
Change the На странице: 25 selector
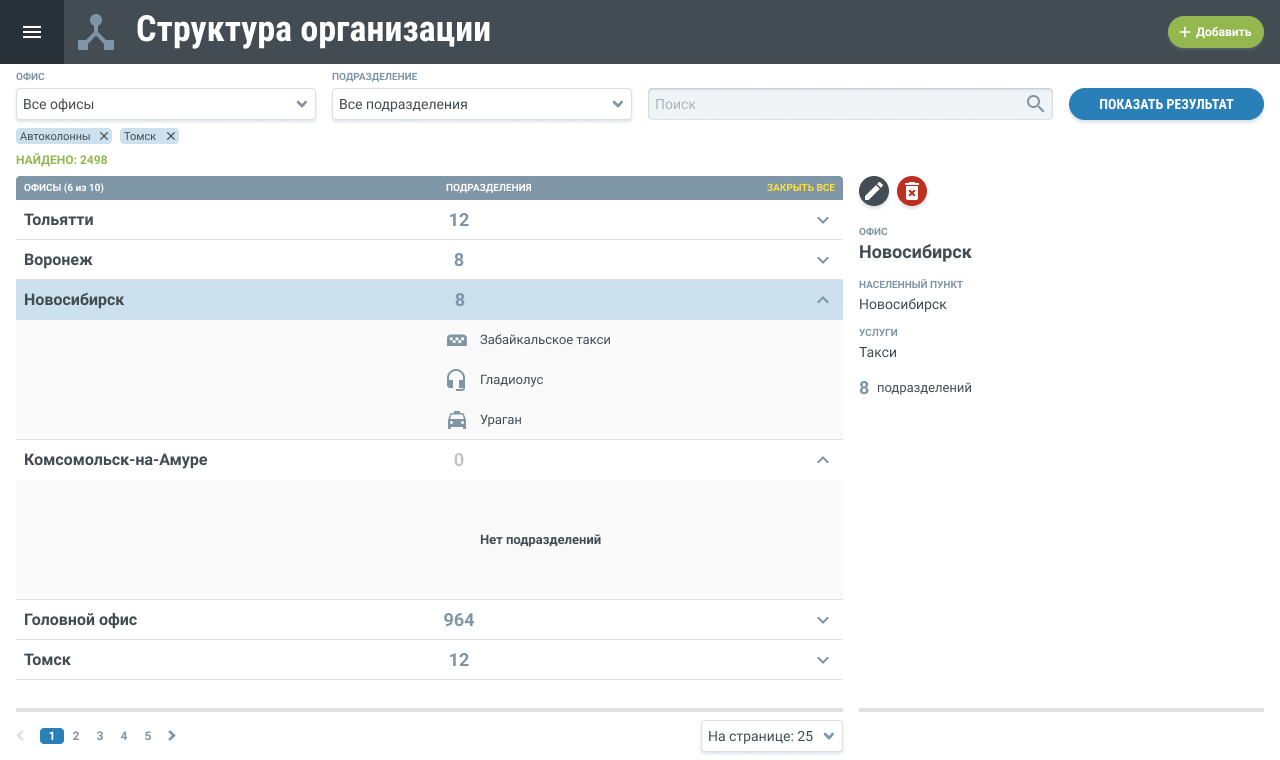click(x=771, y=736)
